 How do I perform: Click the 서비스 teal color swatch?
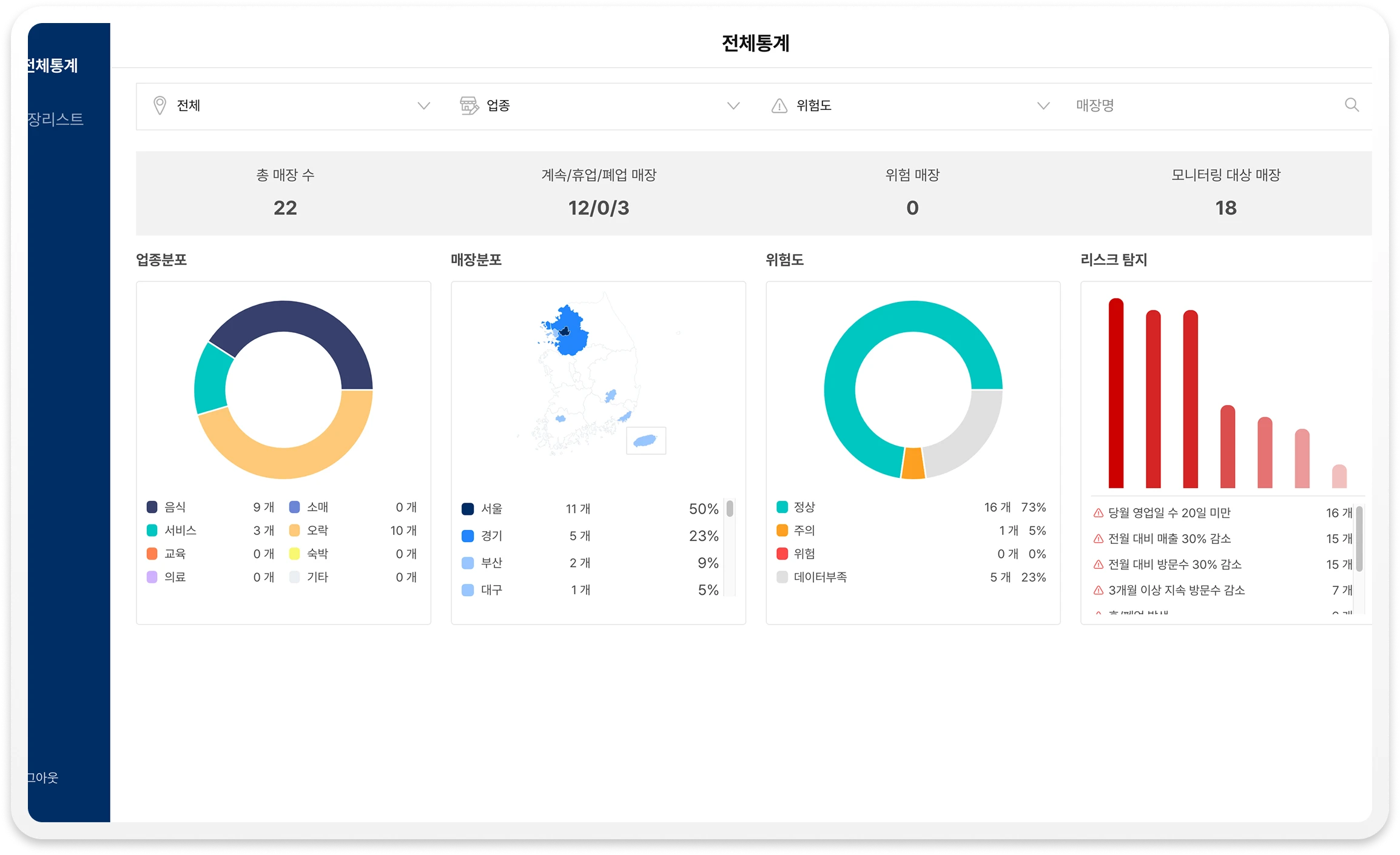tap(152, 531)
